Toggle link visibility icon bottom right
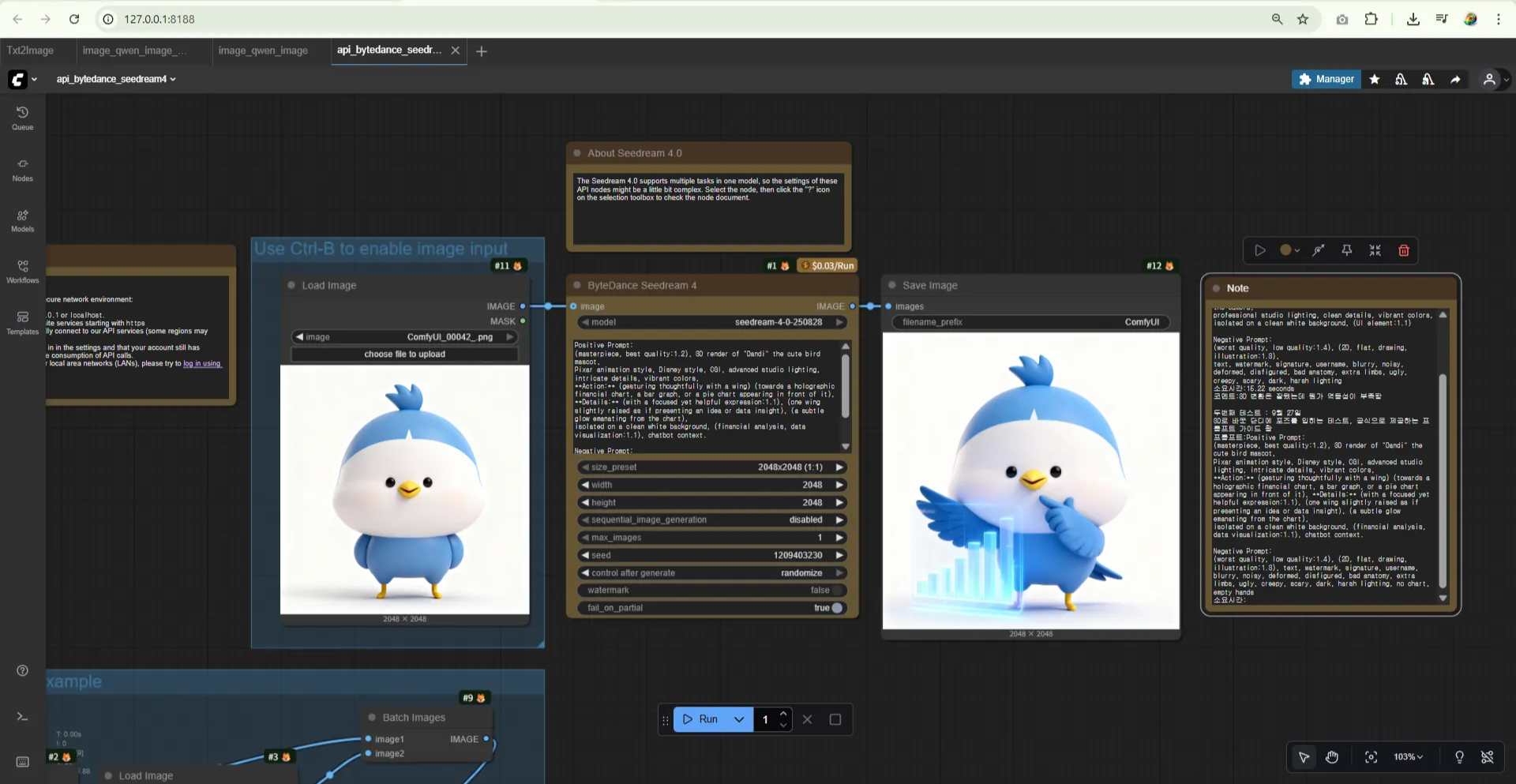This screenshot has height=784, width=1516. tap(1487, 757)
